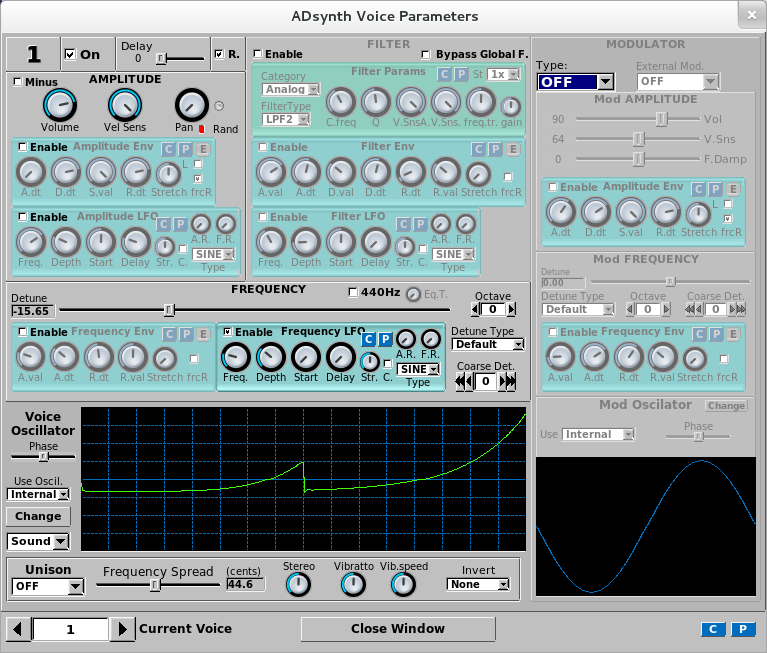The image size is (767, 653).
Task: Click the Unison Vibratto knob
Action: (353, 585)
